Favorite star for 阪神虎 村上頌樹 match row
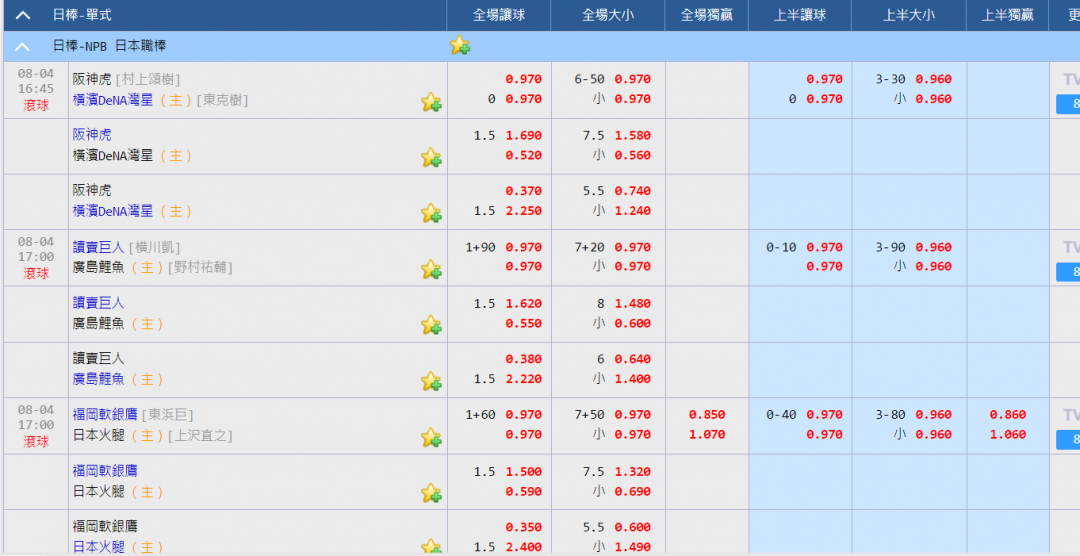Image resolution: width=1080 pixels, height=556 pixels. tap(431, 102)
